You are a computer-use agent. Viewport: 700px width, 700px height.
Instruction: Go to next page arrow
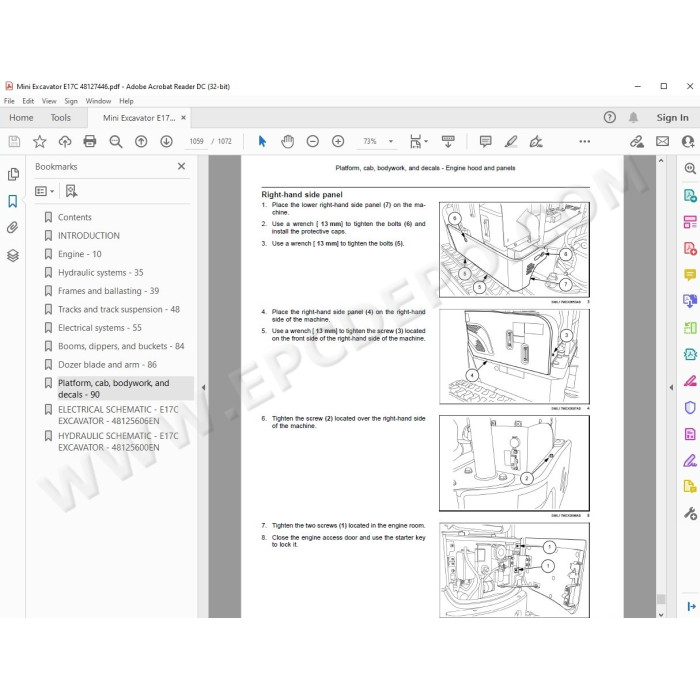167,142
